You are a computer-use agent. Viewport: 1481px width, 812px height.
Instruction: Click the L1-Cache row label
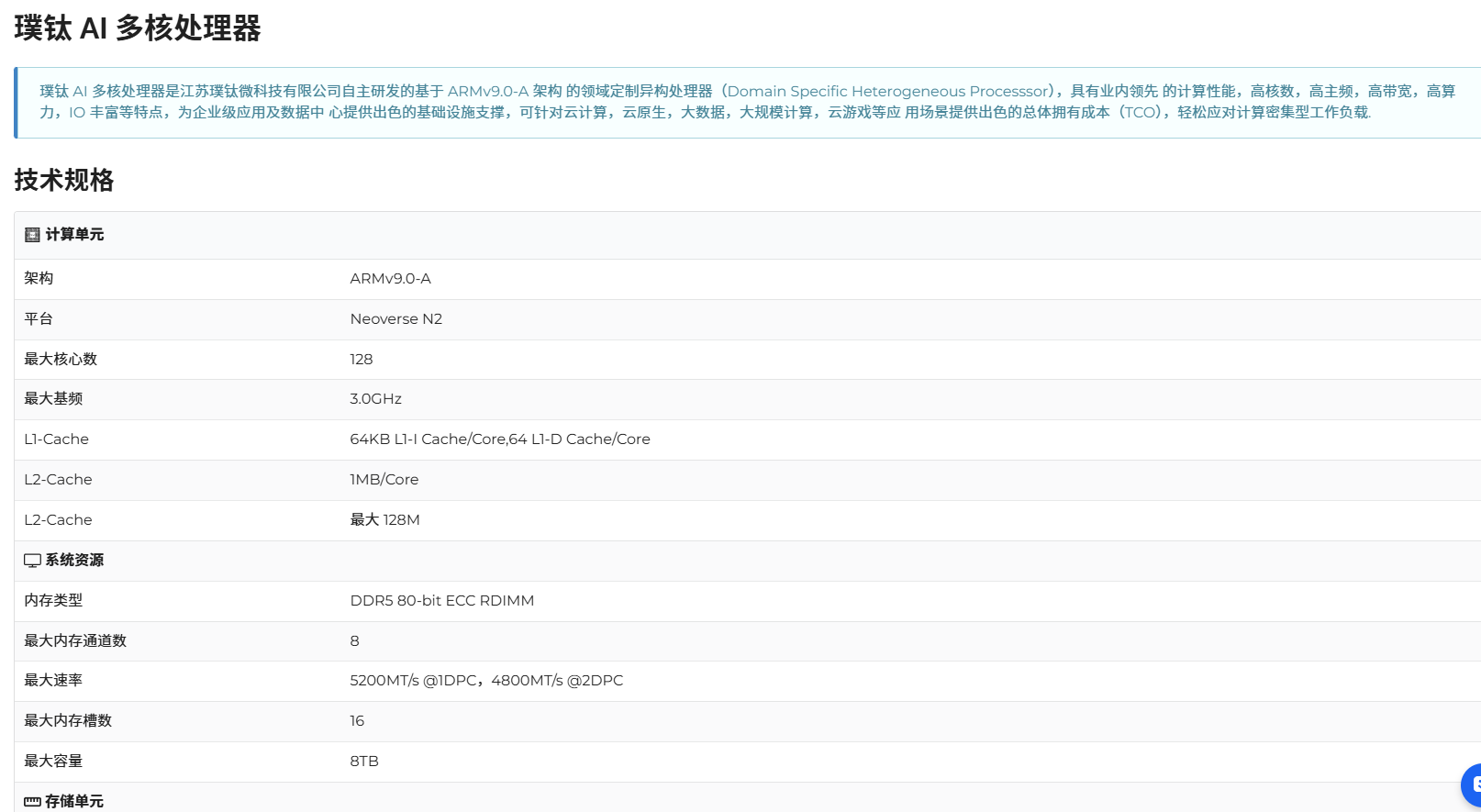[x=56, y=439]
